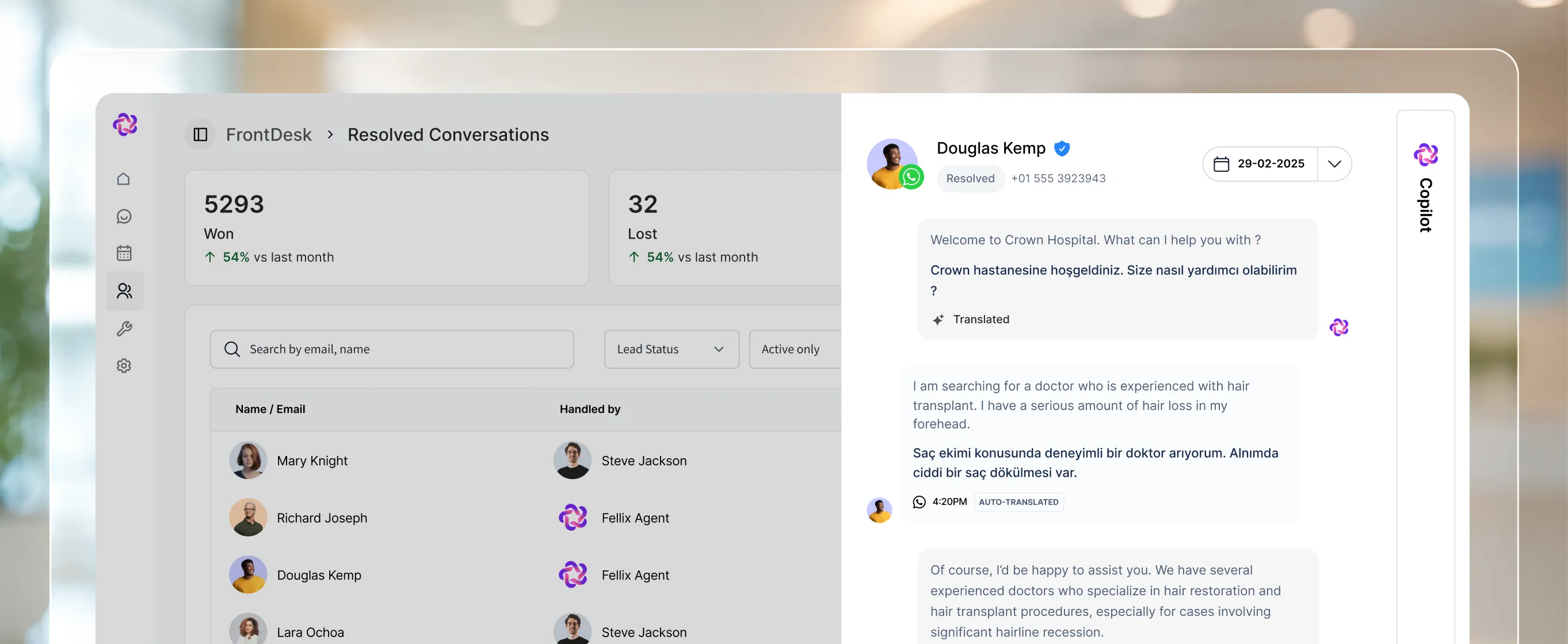Click the Resolved Conversations breadcrumb title
The height and width of the screenshot is (644, 1568).
pos(448,135)
